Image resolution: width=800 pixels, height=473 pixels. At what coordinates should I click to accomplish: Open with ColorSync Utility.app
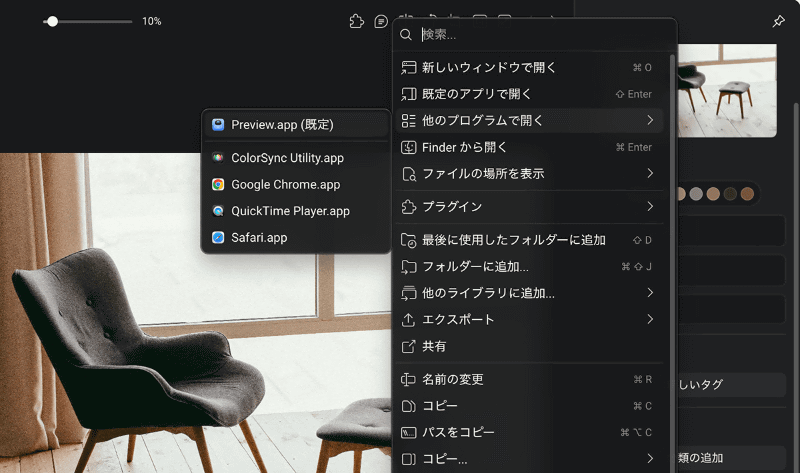[296, 158]
